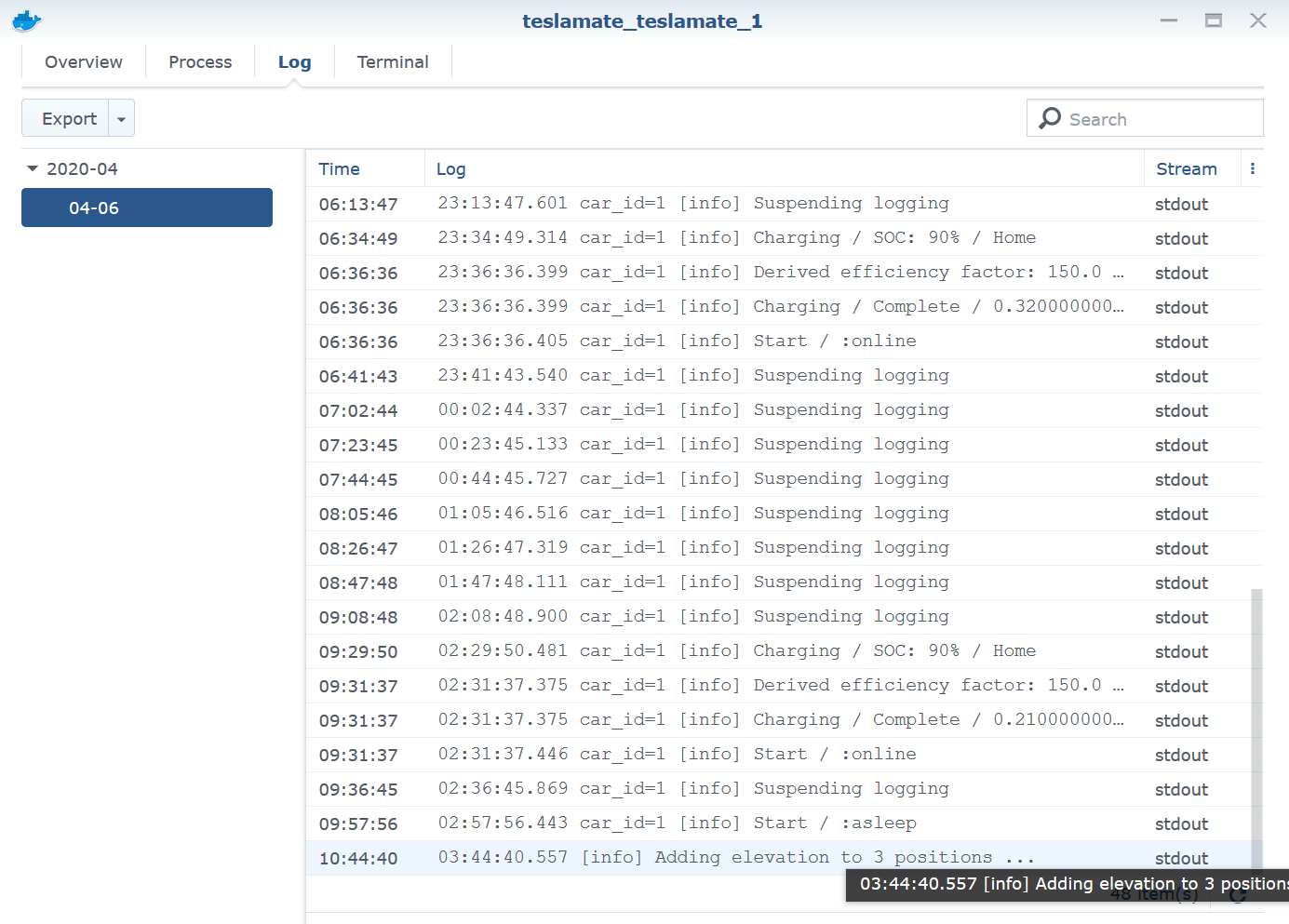
Task: Select log row at 07:23:45
Action: (x=785, y=445)
